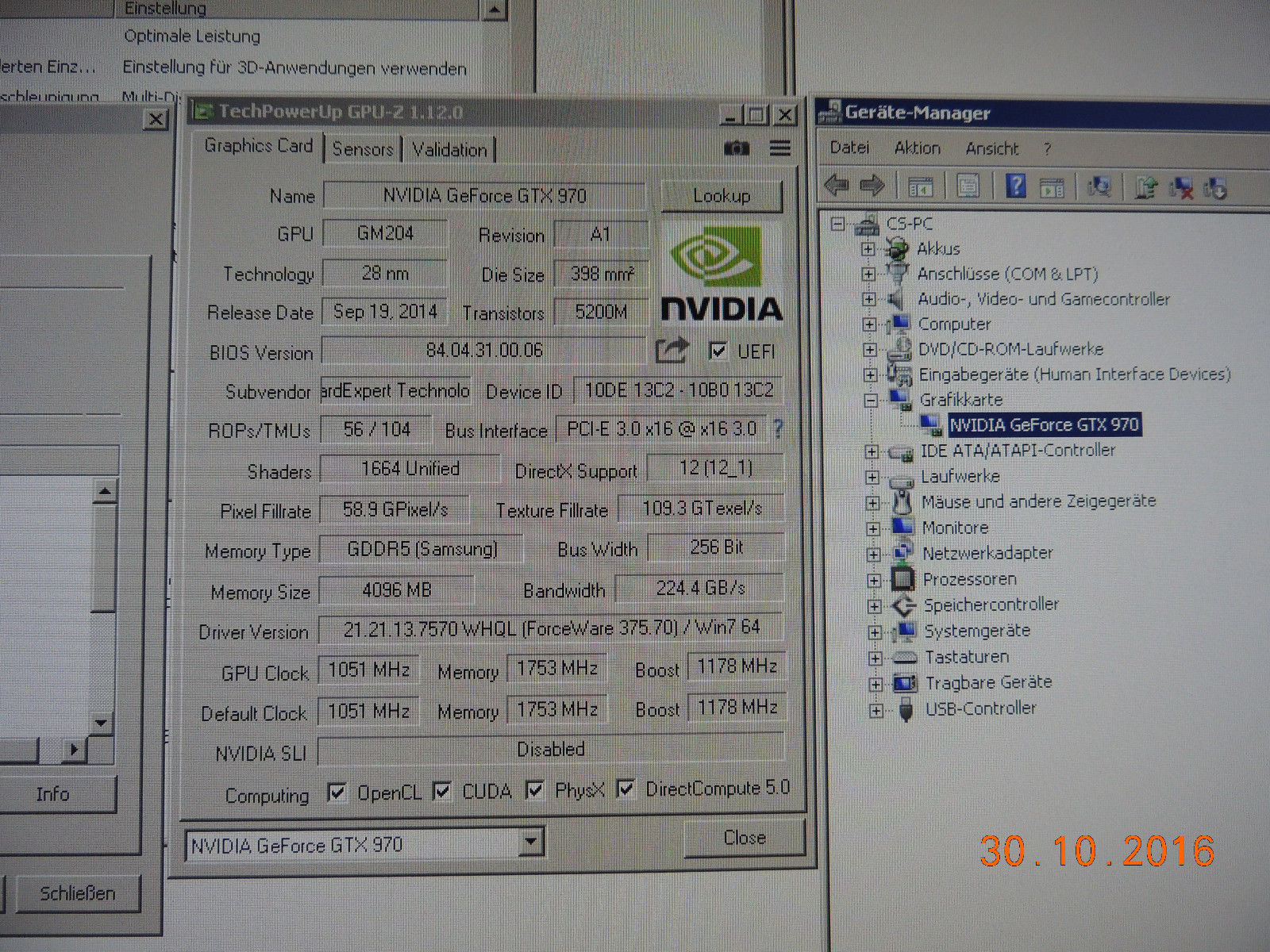This screenshot has width=1270, height=952.
Task: Click the Bus Interface question mark
Action: [779, 429]
